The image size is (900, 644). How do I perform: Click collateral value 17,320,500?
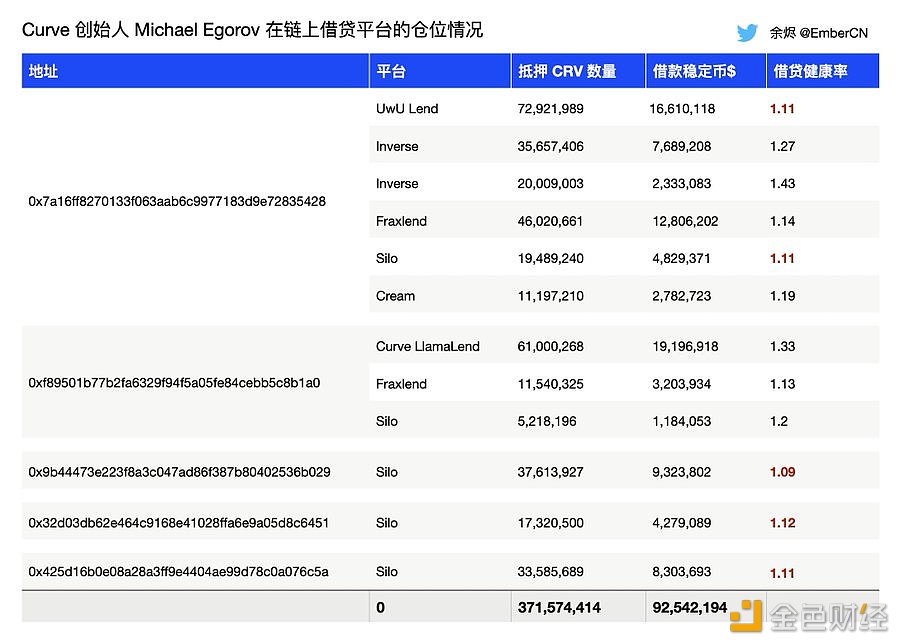(550, 523)
